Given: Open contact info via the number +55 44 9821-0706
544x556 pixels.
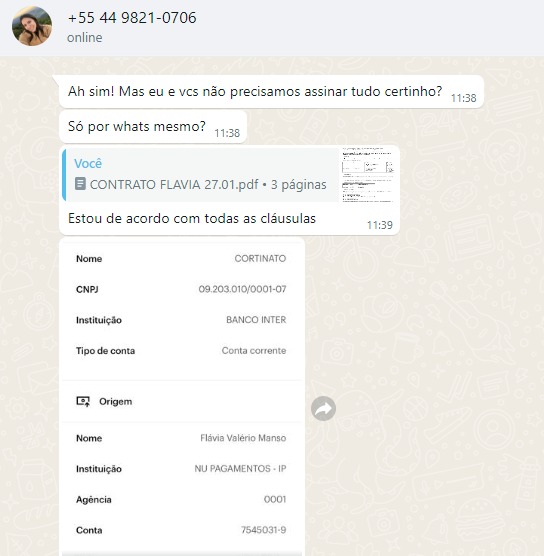Looking at the screenshot, I should pos(132,18).
